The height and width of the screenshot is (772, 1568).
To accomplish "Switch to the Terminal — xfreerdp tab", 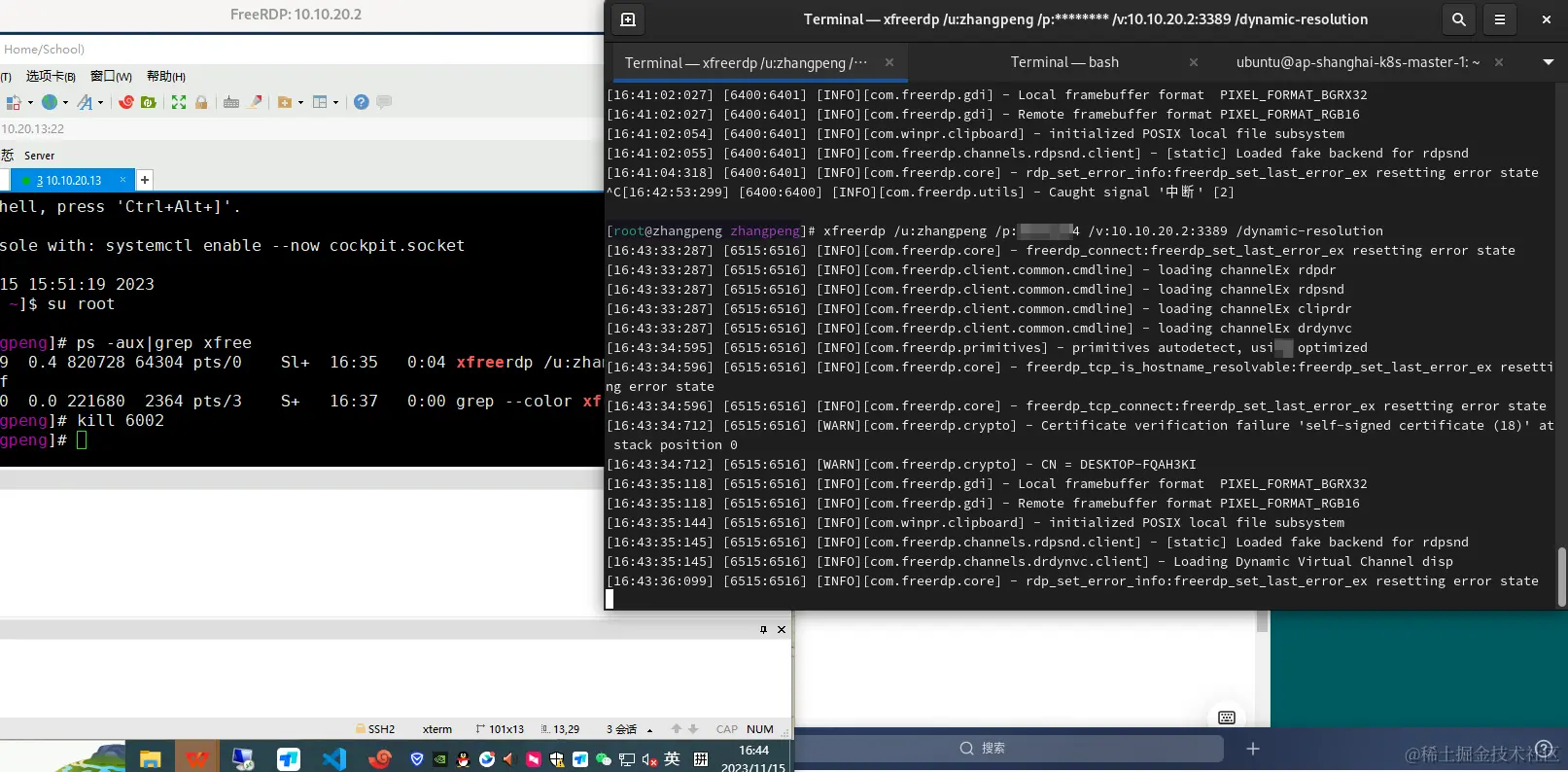I will tap(746, 62).
